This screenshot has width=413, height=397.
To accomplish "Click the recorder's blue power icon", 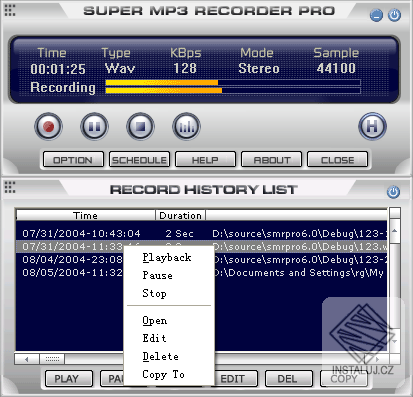I will 394,15.
